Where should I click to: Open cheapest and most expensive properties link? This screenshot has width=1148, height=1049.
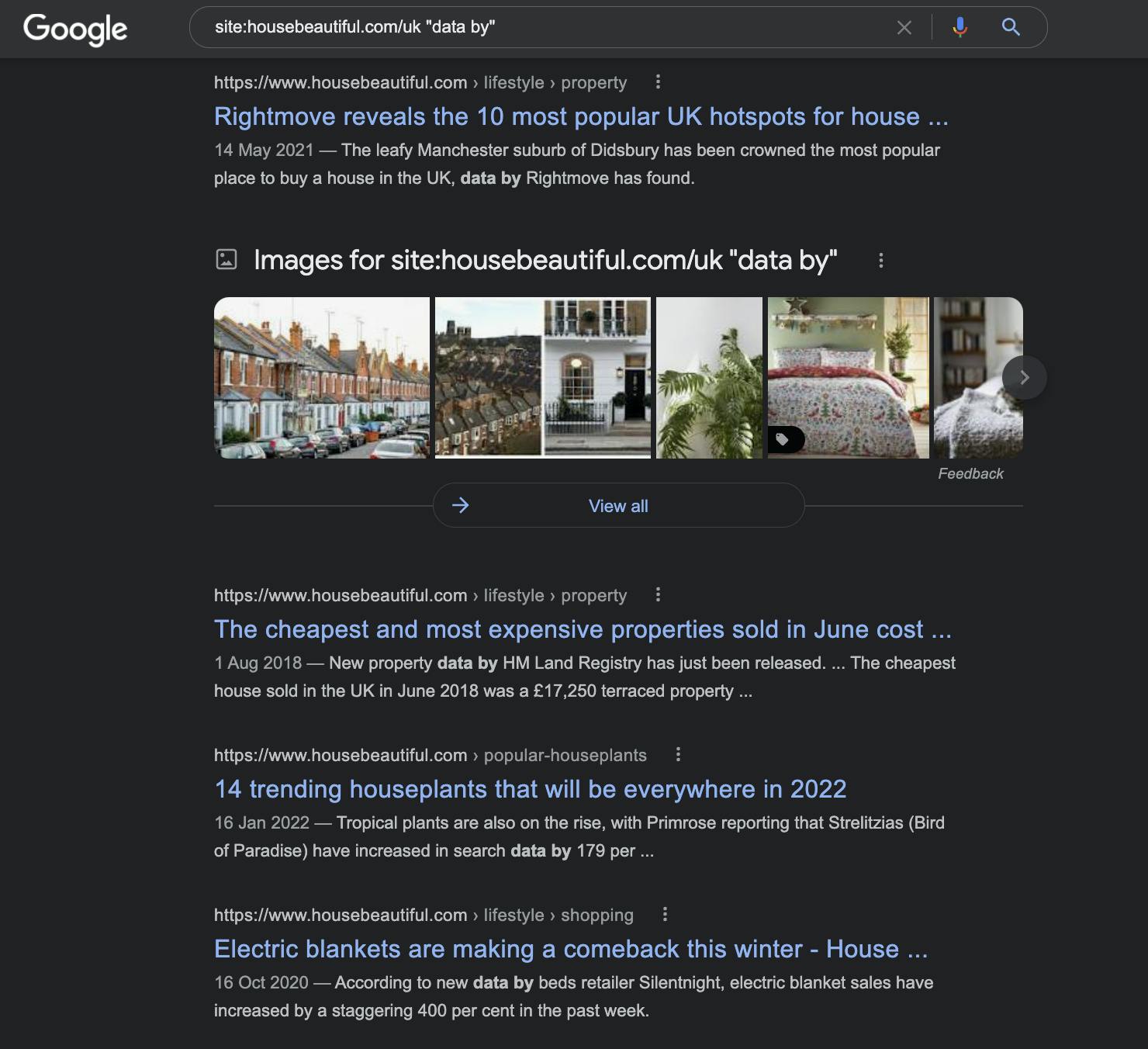tap(583, 629)
